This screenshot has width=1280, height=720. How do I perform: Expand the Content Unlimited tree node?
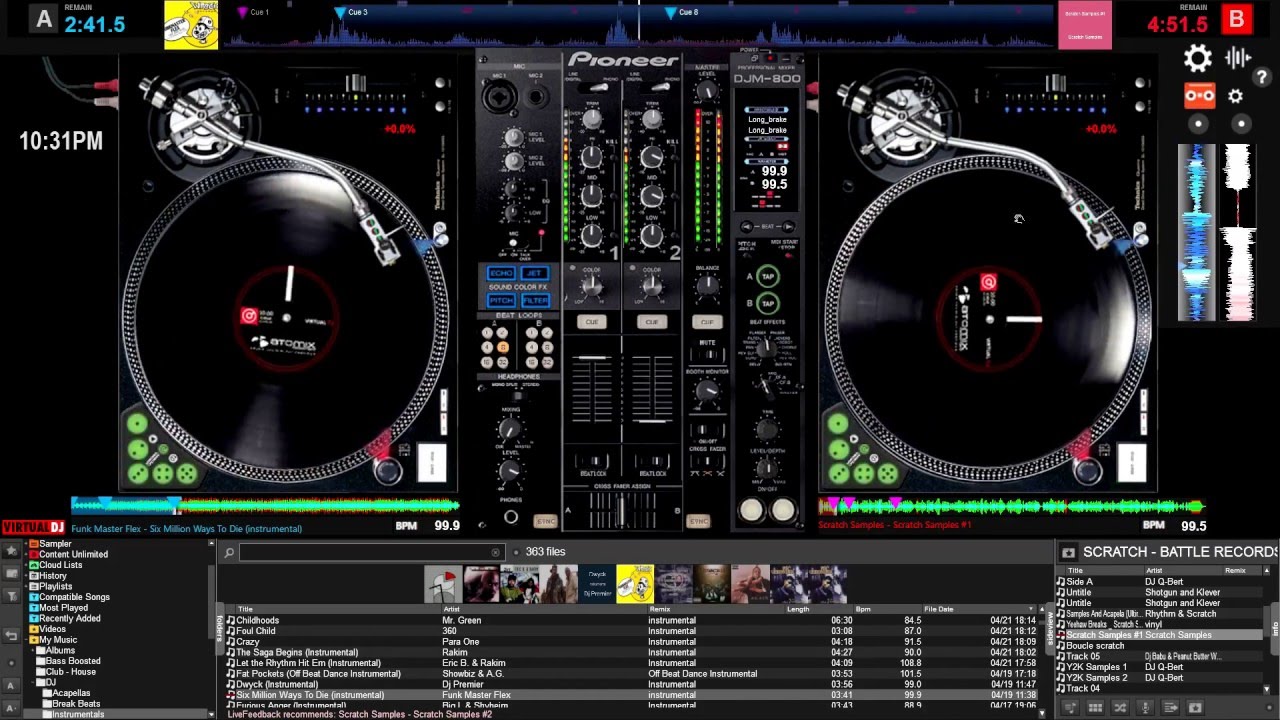click(26, 554)
